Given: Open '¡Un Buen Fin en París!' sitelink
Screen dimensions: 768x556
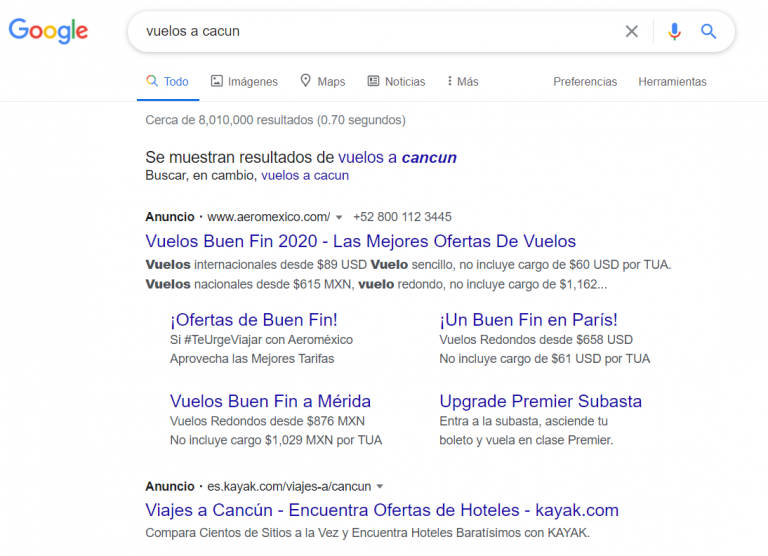Looking at the screenshot, I should pyautogui.click(x=528, y=320).
